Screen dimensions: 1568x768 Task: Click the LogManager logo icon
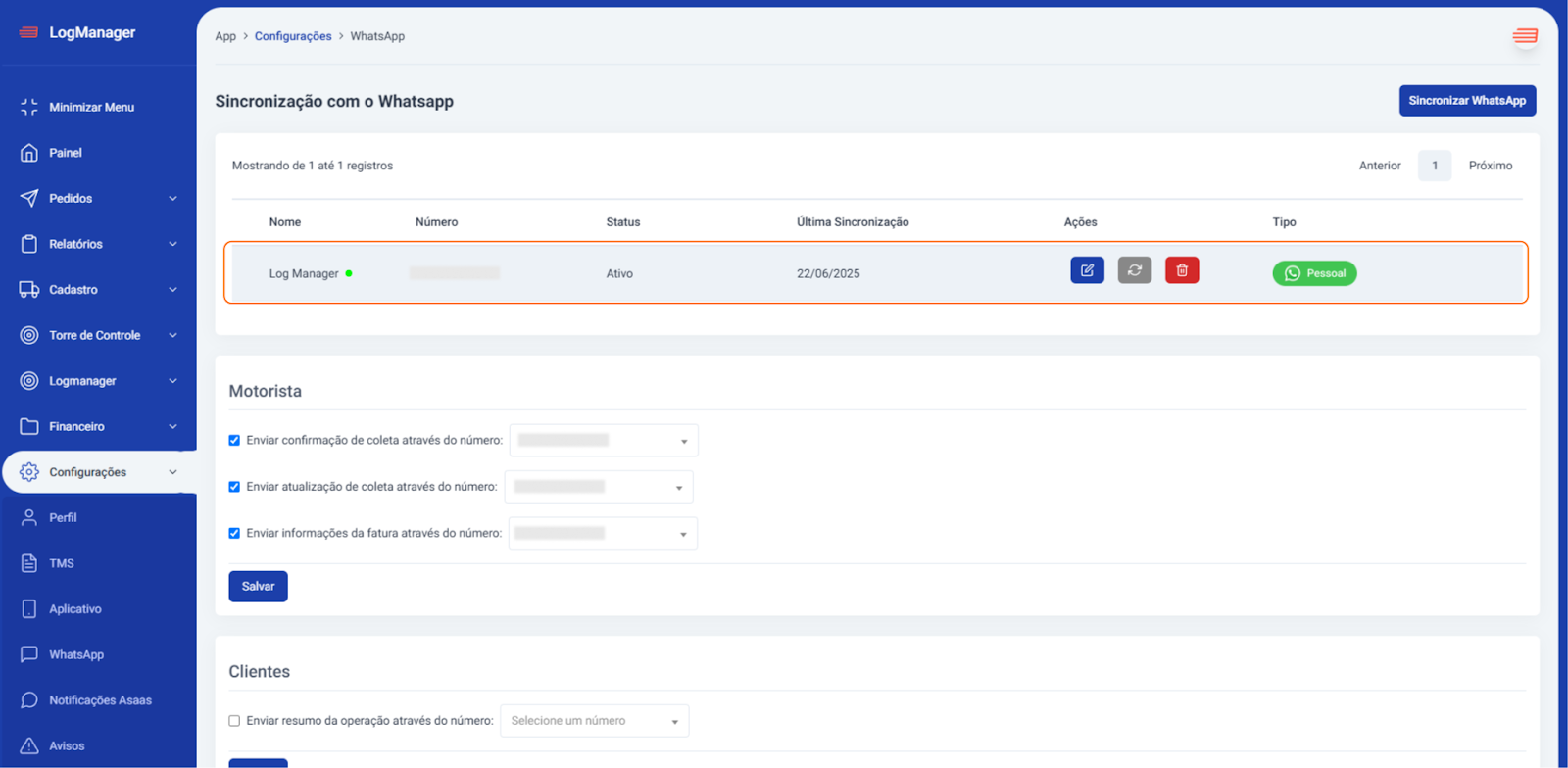pyautogui.click(x=28, y=32)
